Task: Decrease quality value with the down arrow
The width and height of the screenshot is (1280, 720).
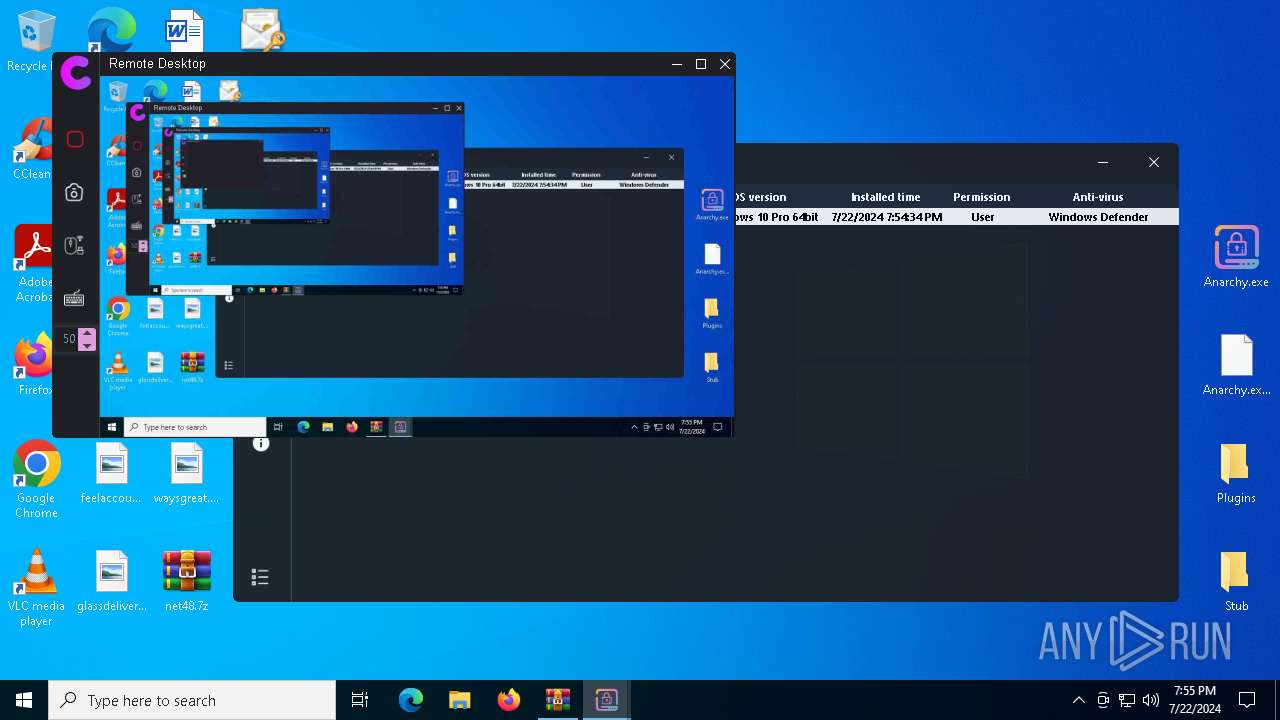Action: tap(87, 345)
